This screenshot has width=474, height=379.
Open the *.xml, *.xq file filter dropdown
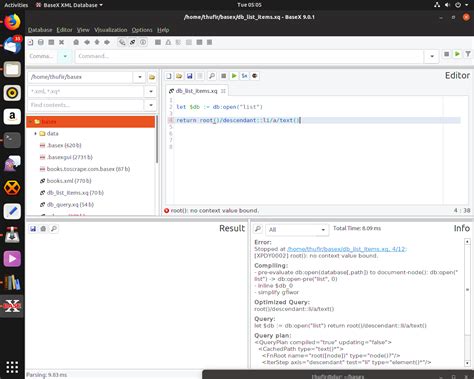[x=151, y=91]
